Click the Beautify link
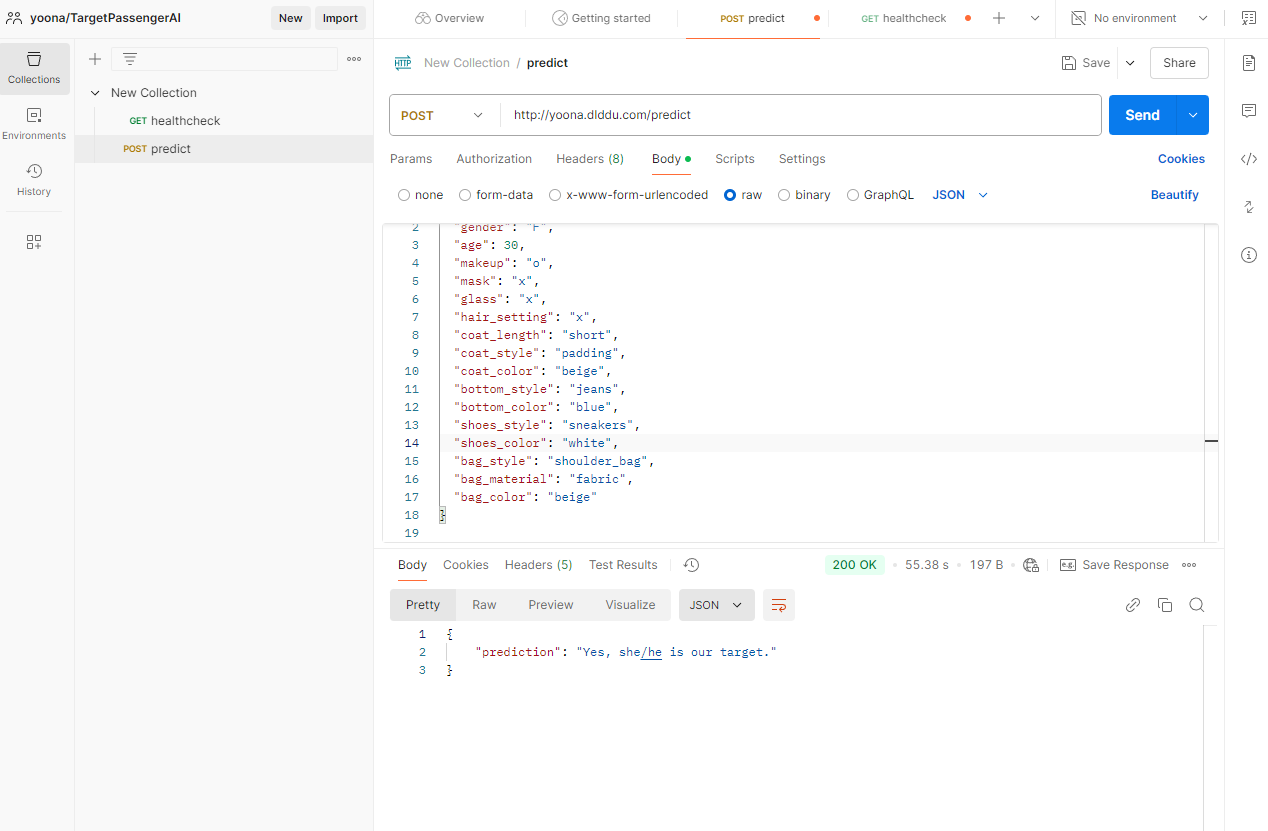 click(1175, 195)
